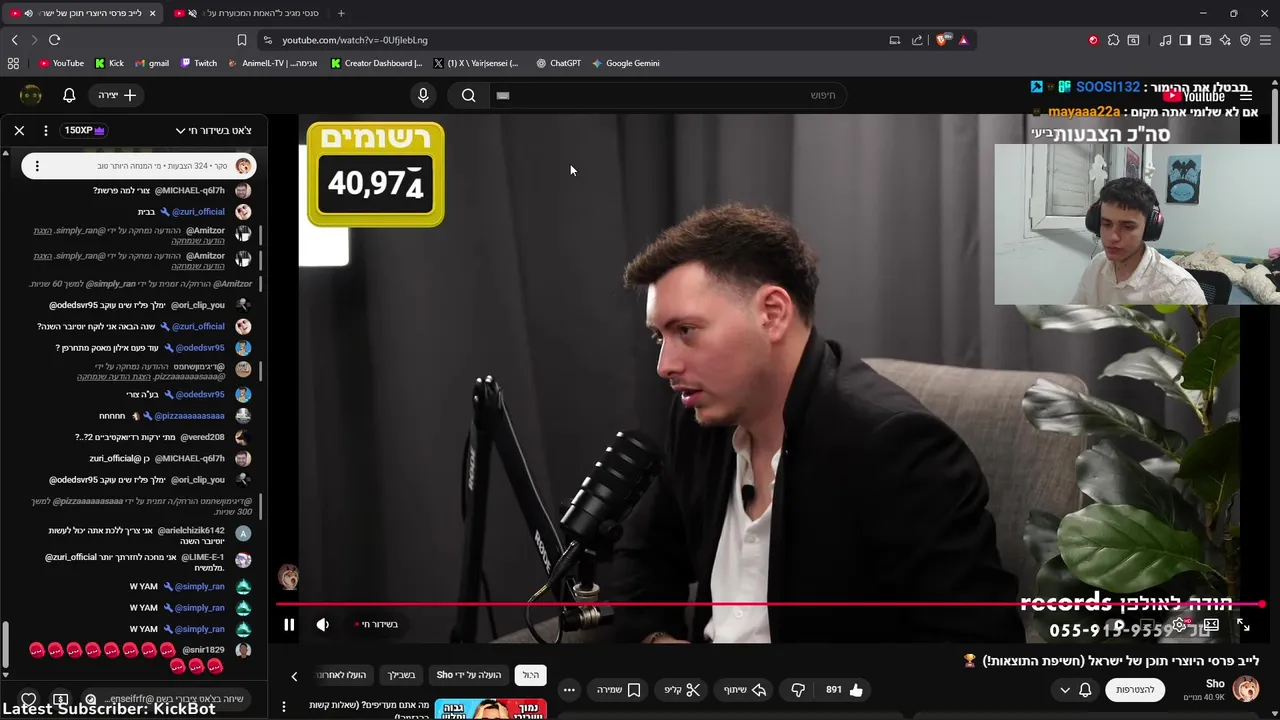Reload the page in the browser
The height and width of the screenshot is (720, 1280).
(x=54, y=40)
